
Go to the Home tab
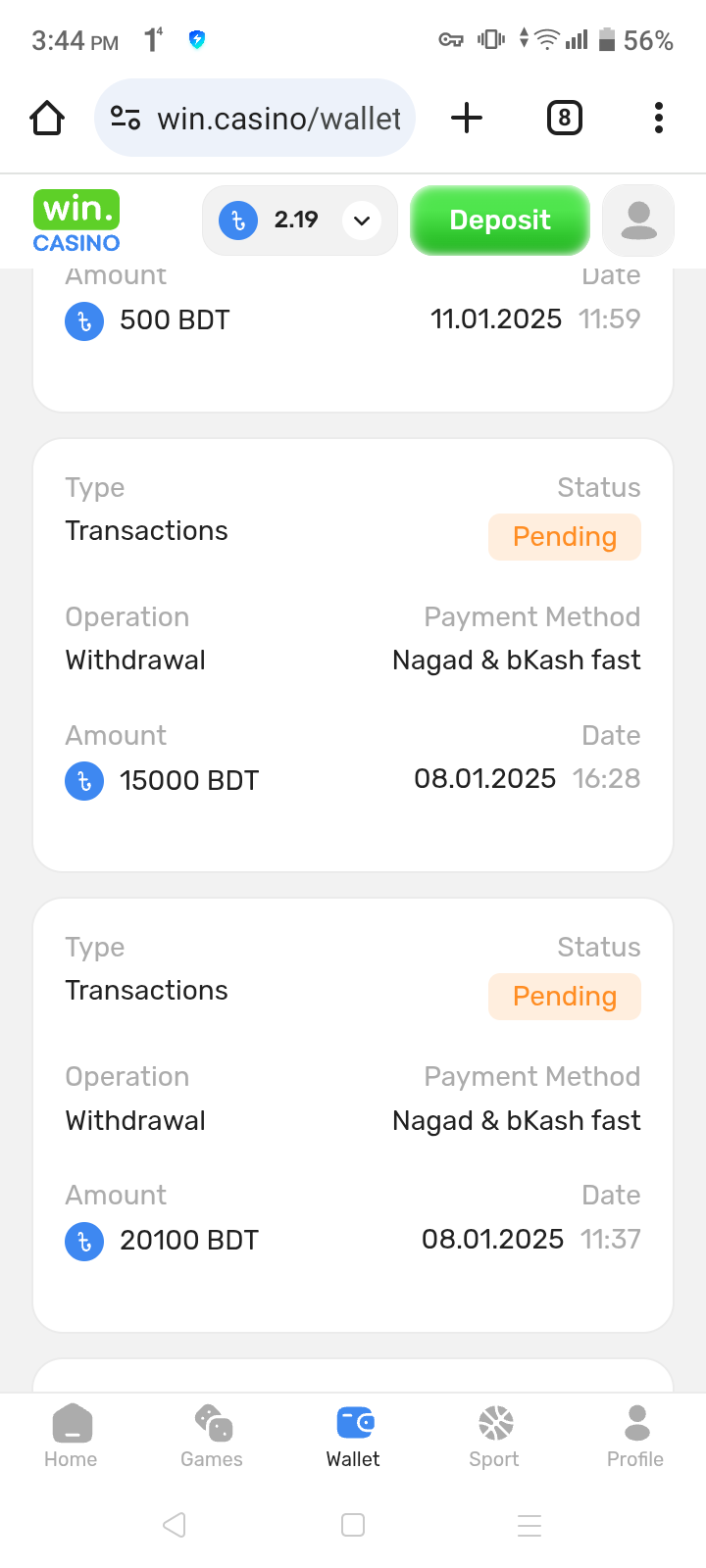(71, 1436)
